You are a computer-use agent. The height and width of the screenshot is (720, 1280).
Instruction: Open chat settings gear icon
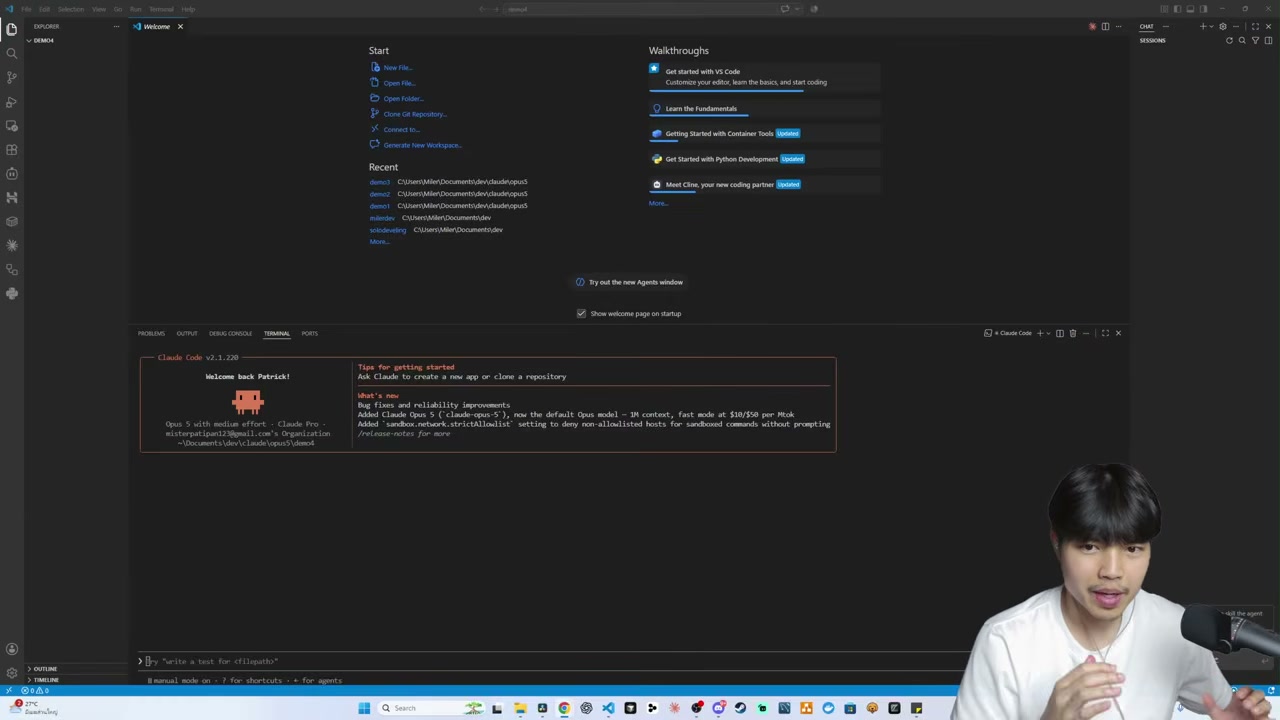point(1222,26)
